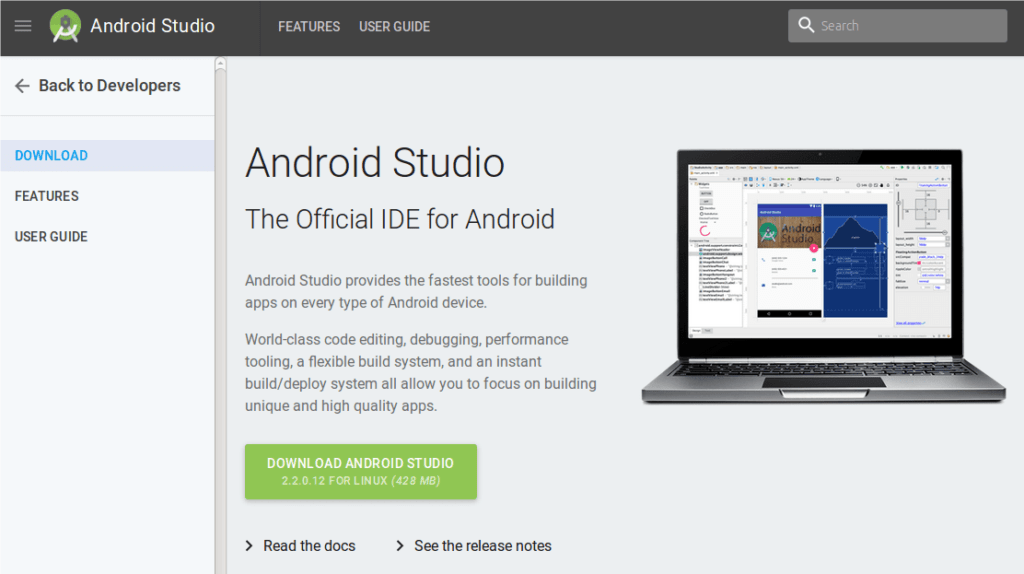1024x574 pixels.
Task: Click the Android Studio logo icon
Action: click(65, 26)
